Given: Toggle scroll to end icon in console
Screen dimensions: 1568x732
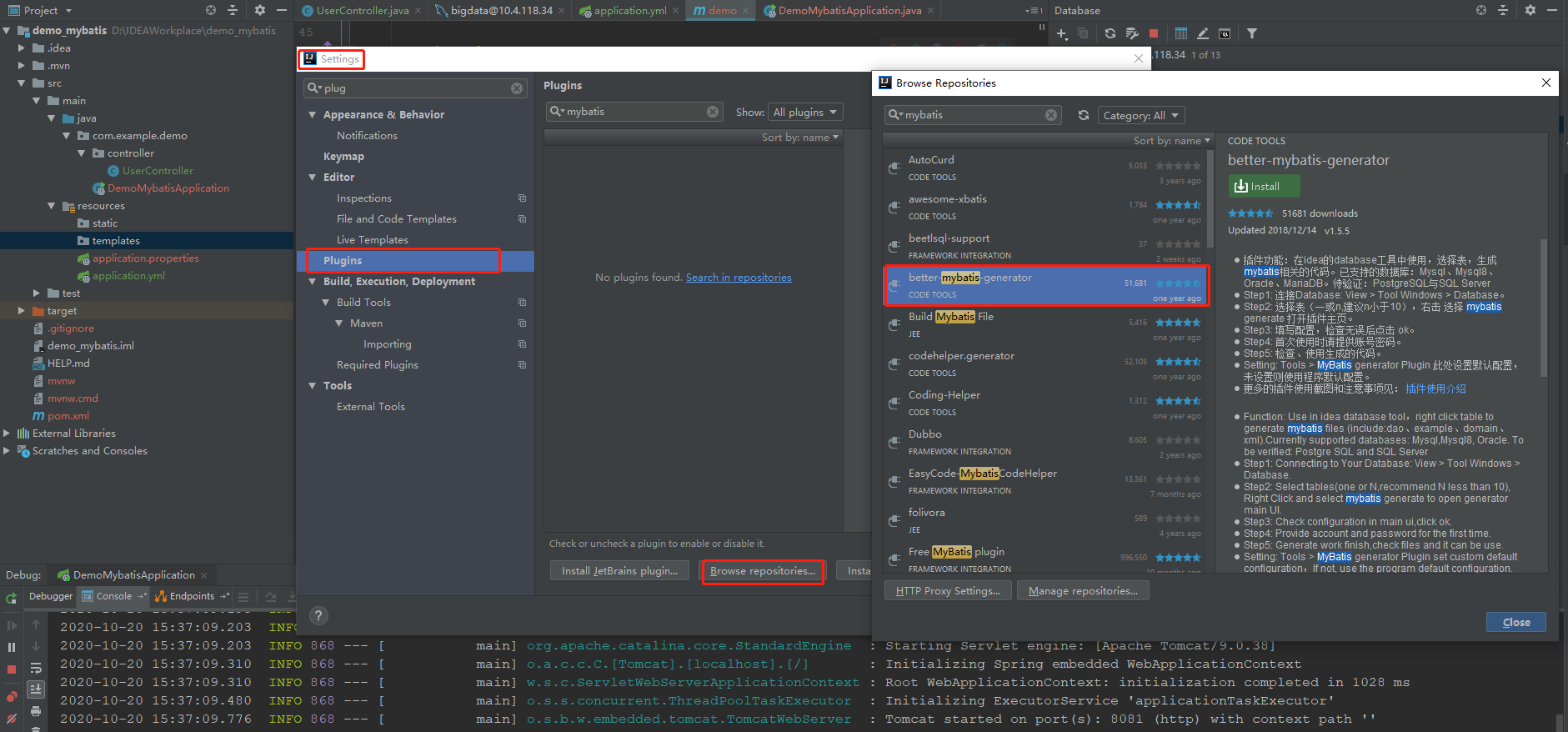Looking at the screenshot, I should 36,689.
